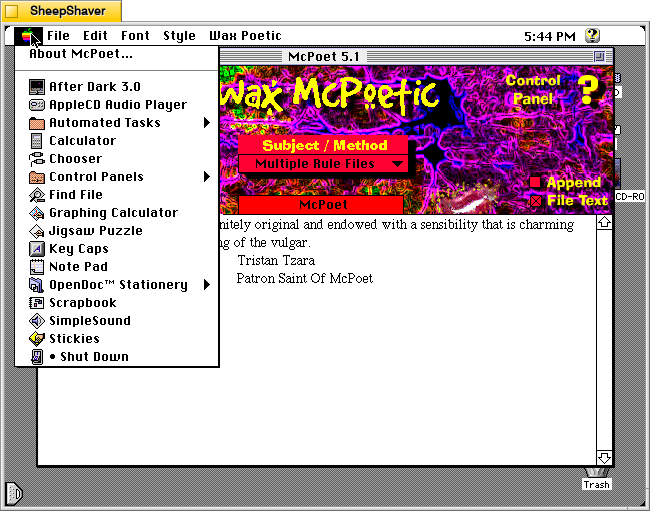This screenshot has height=511, width=650.
Task: Toggle the File Text checkbox
Action: click(536, 201)
